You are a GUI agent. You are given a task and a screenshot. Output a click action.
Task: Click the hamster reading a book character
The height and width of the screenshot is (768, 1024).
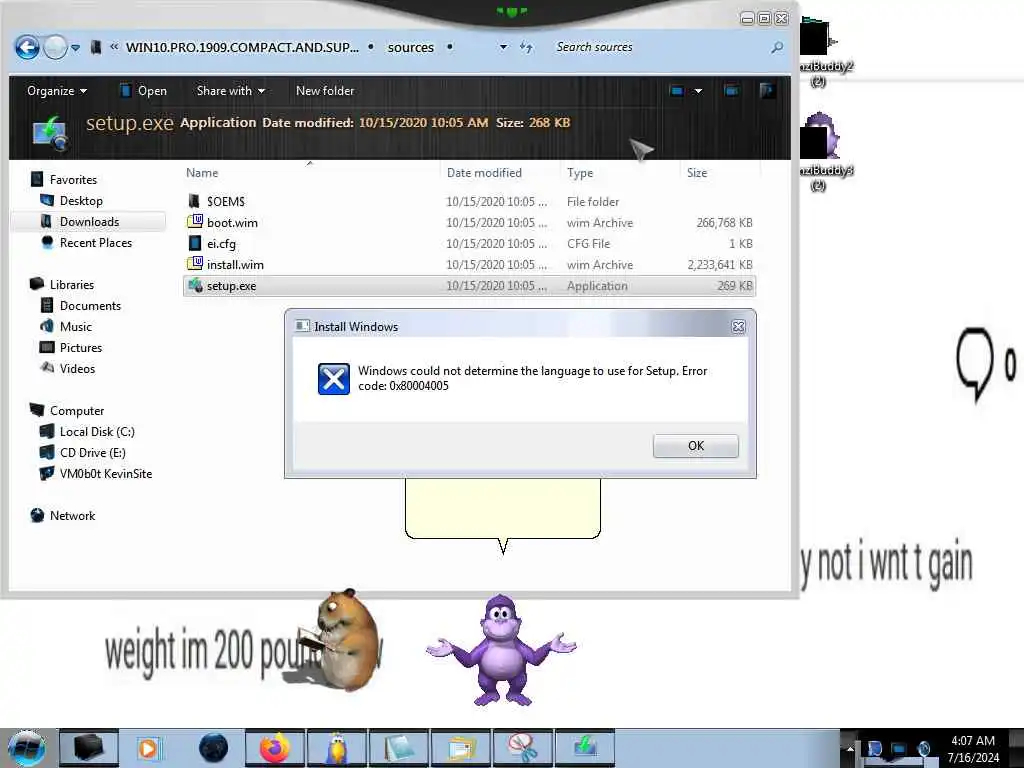click(340, 639)
